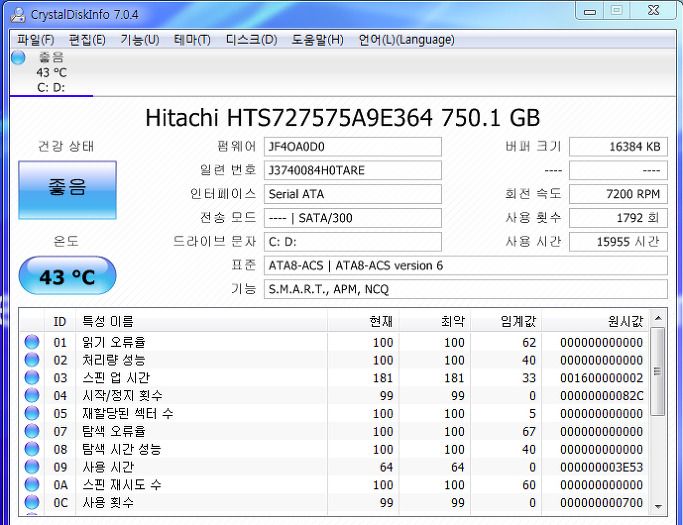Click raw value 00000000082C
This screenshot has height=525, width=683.
pyautogui.click(x=602, y=396)
